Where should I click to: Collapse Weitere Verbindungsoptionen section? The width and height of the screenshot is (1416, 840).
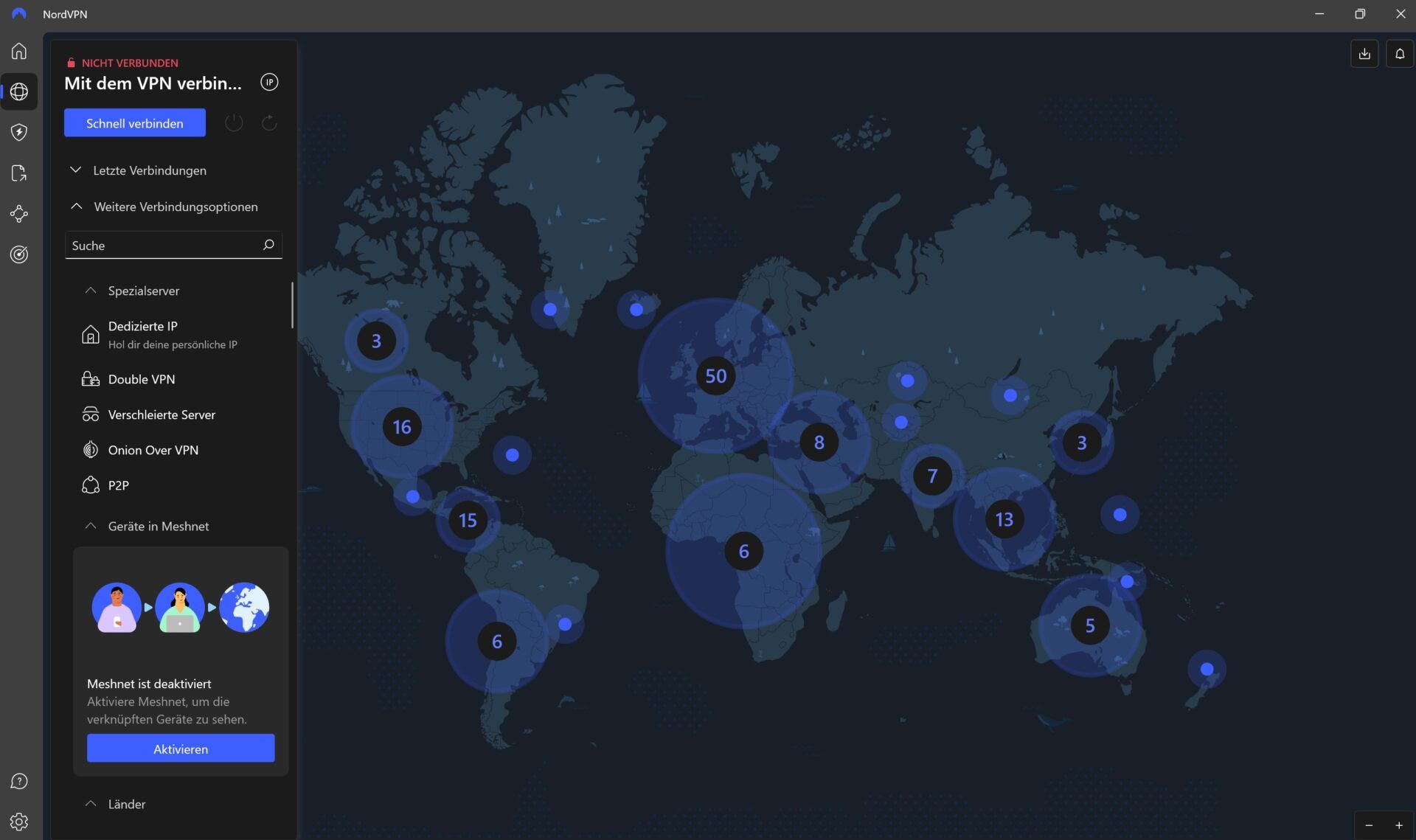click(x=164, y=206)
